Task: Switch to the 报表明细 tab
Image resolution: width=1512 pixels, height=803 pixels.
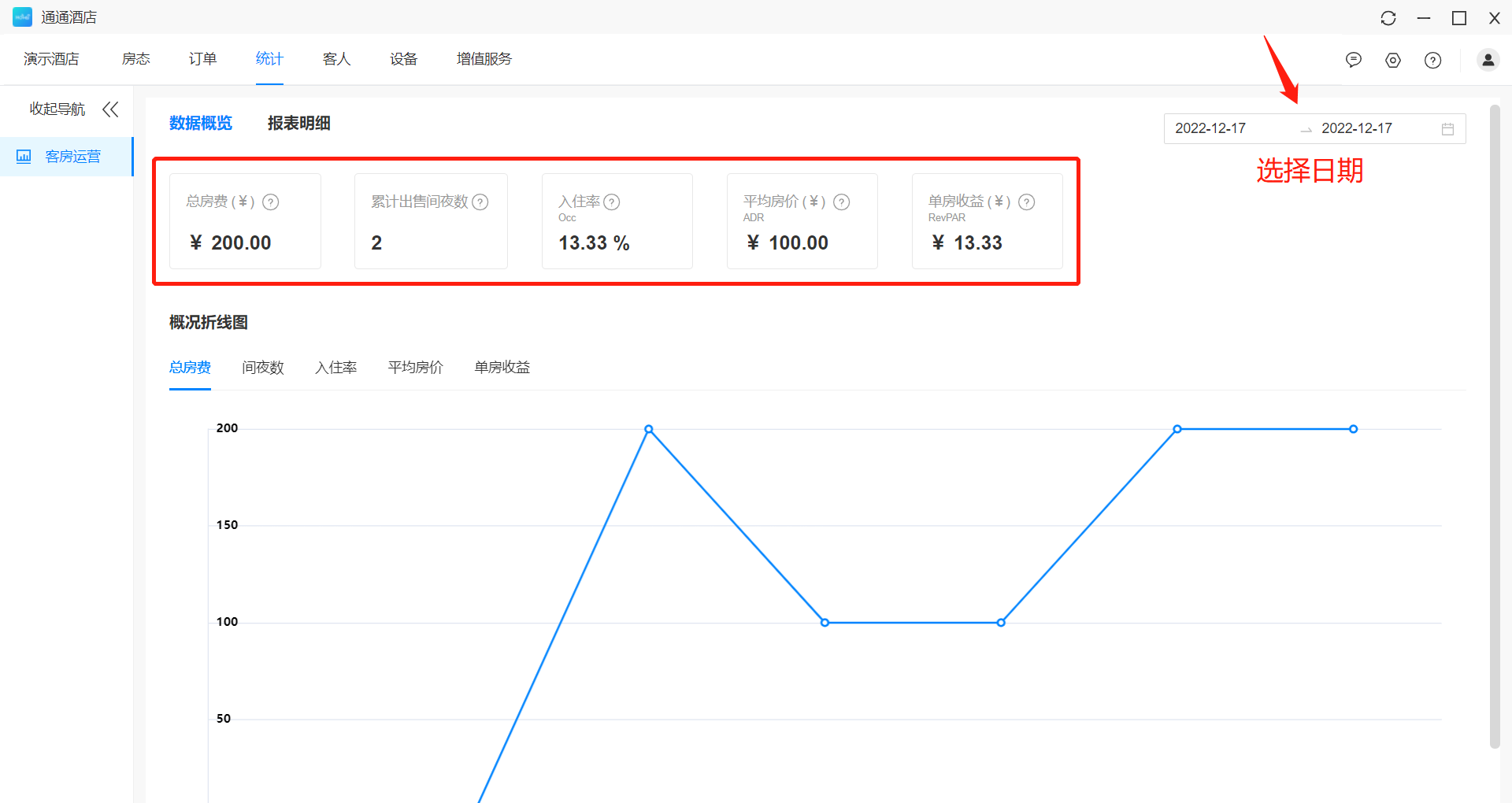Action: (298, 124)
